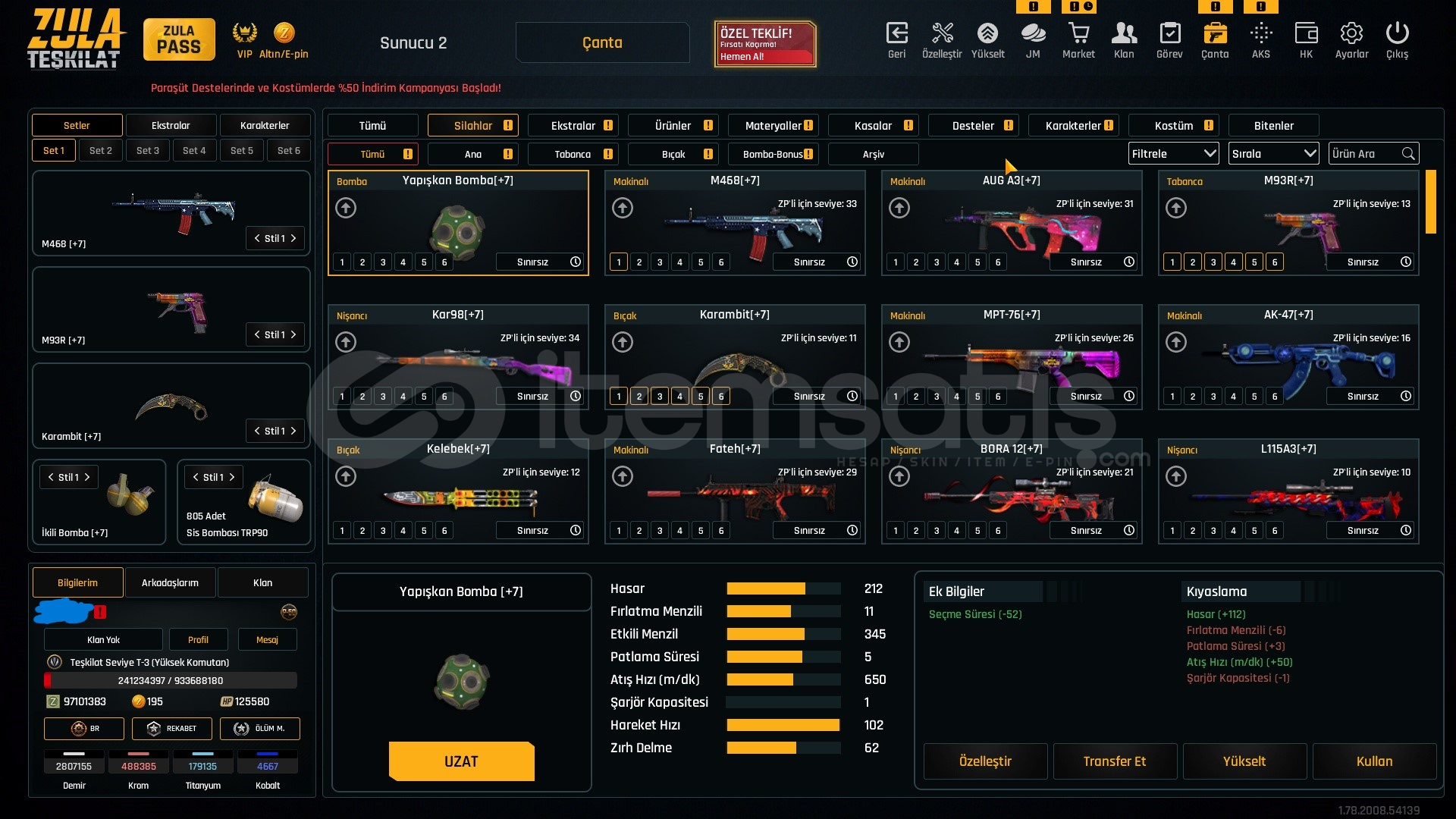Viewport: 1456px width, 819px height.
Task: Toggle slot 6 on AK-47 card
Action: point(1275,397)
